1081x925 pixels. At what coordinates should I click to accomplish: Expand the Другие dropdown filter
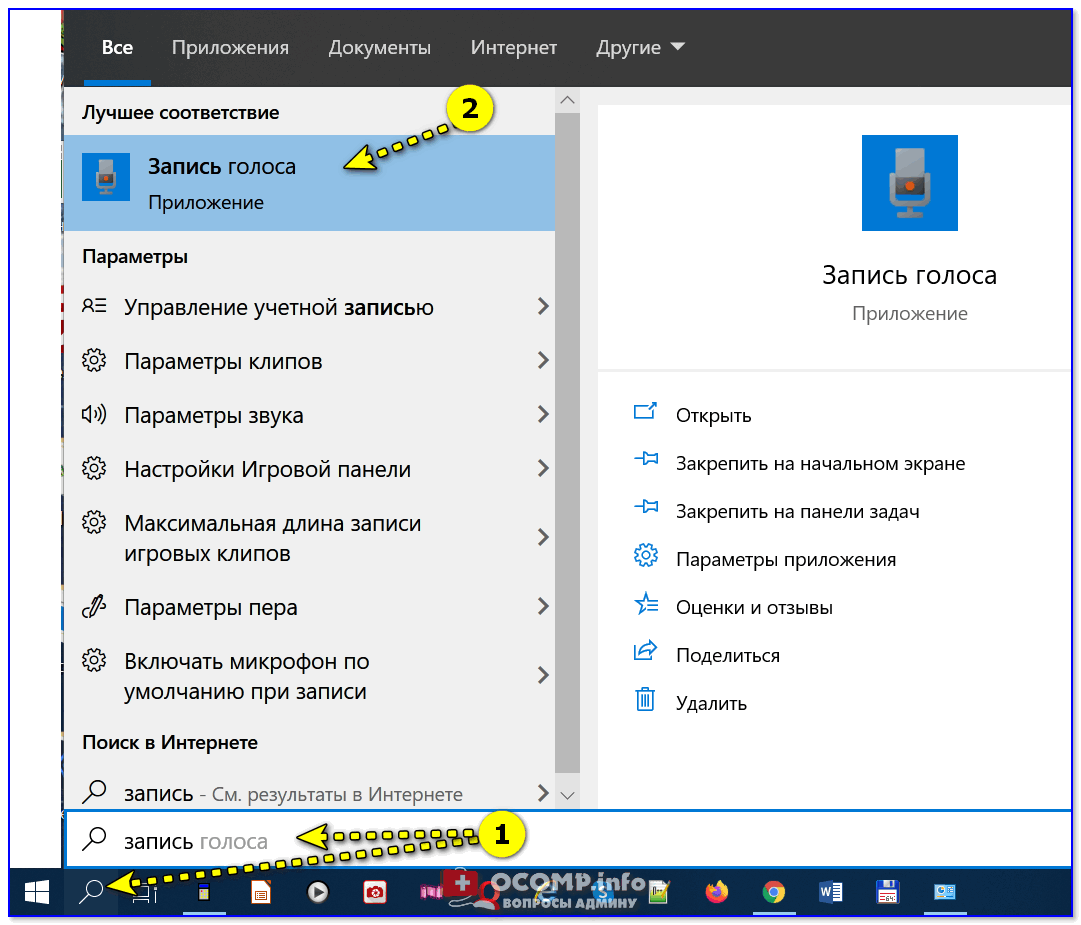pyautogui.click(x=640, y=47)
